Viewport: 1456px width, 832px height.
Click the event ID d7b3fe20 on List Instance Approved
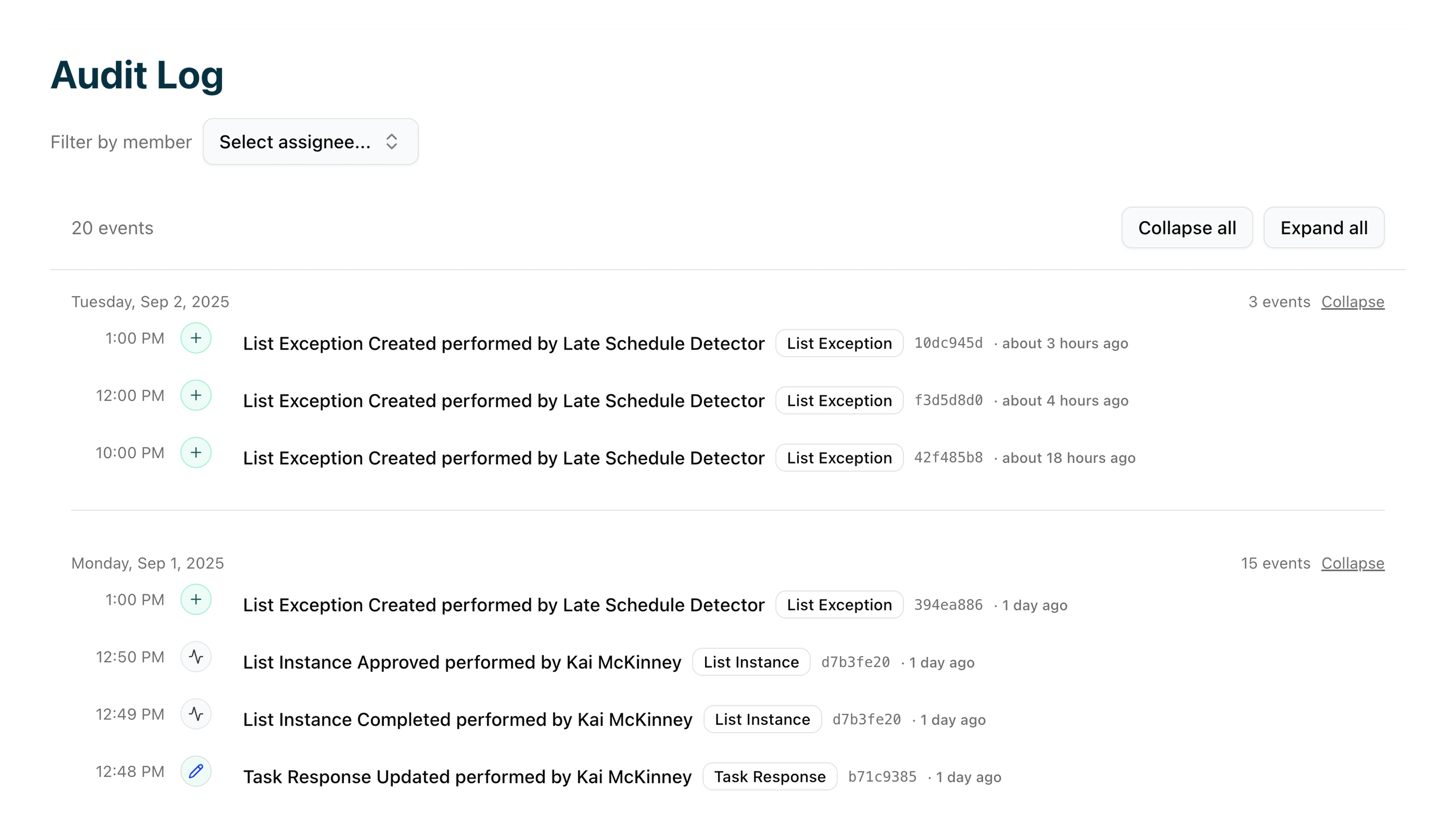[x=855, y=662]
